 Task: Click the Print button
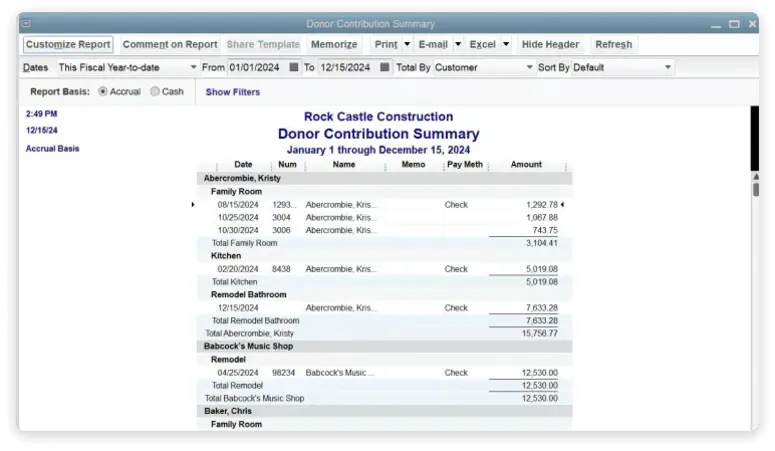pos(386,45)
